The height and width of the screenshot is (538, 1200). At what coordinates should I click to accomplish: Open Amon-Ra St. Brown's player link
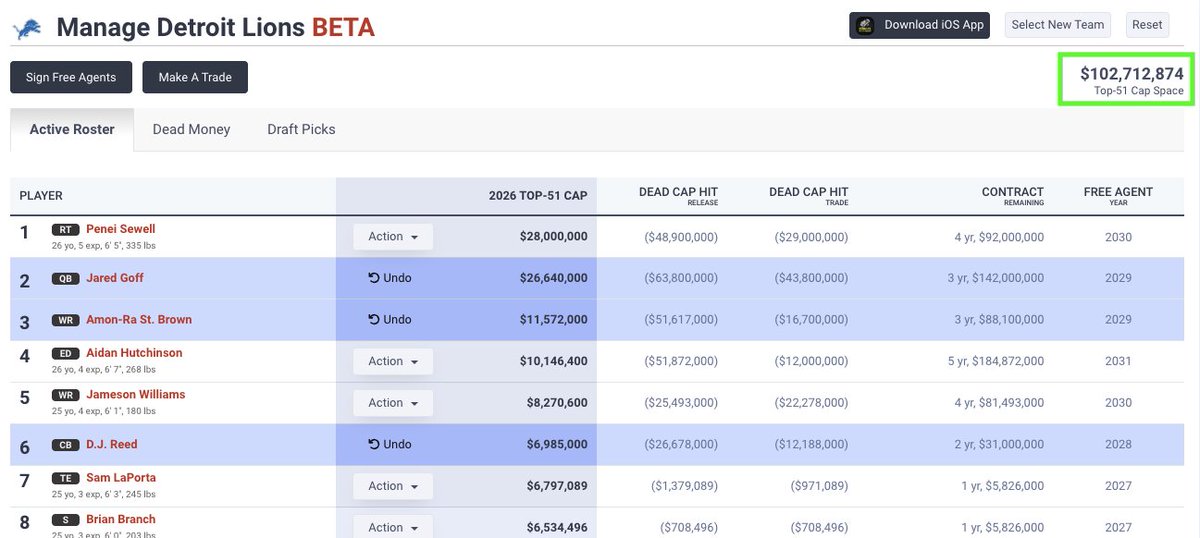(139, 320)
